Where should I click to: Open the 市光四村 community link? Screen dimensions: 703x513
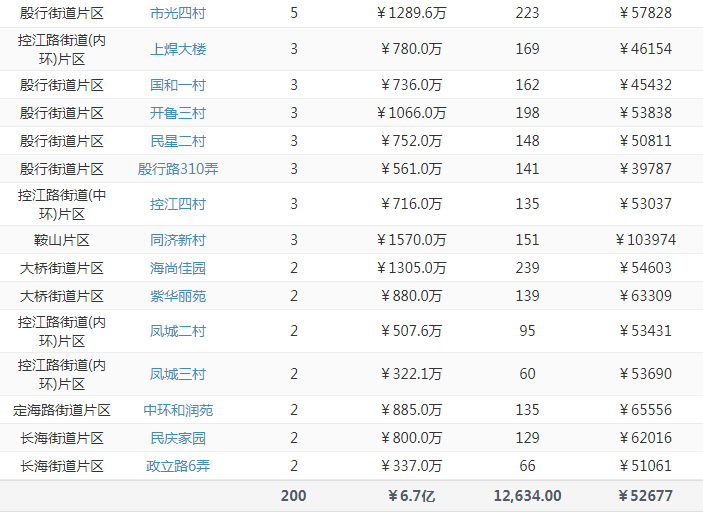tap(178, 13)
